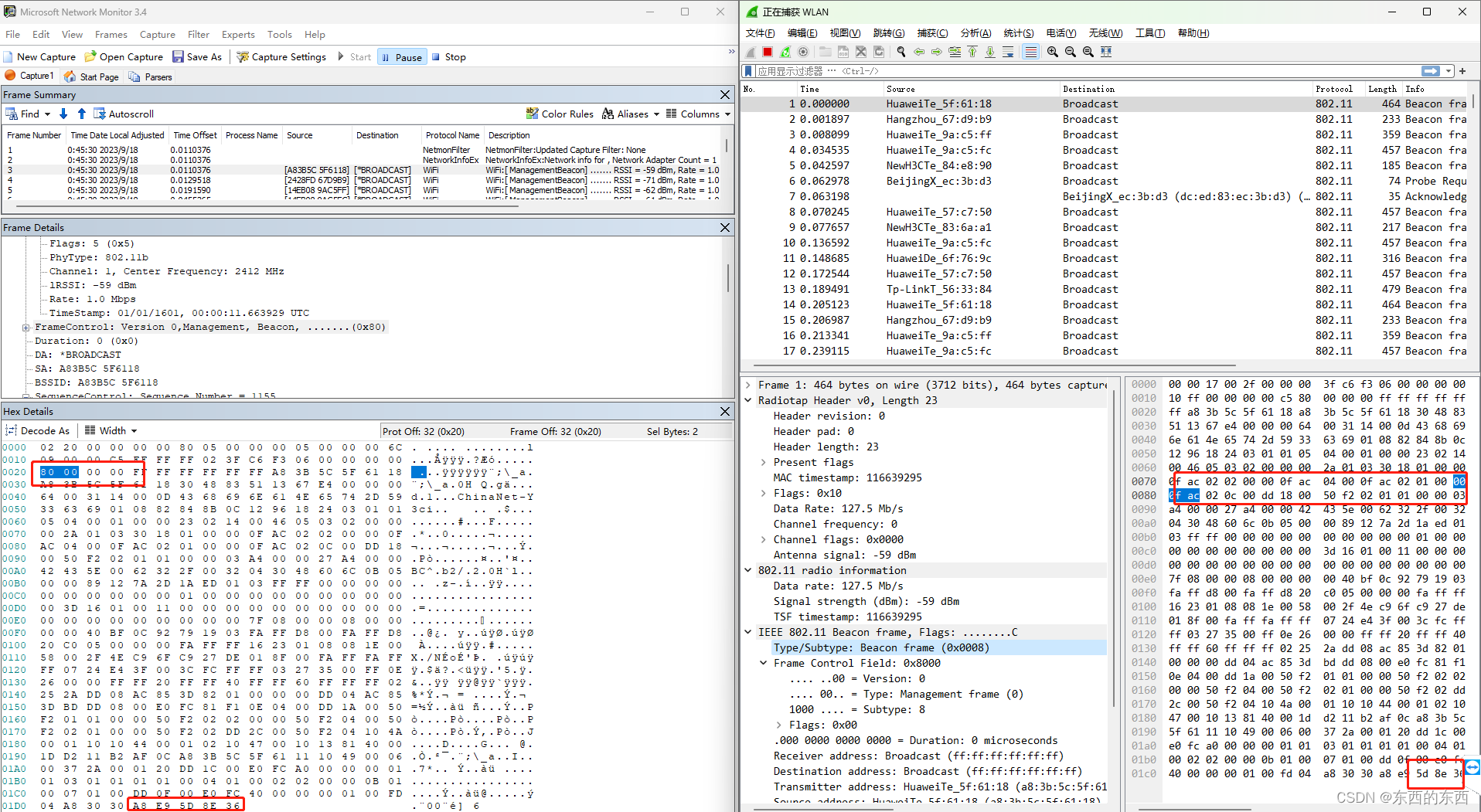Select the Tp-LinkT_56:33:84 packet row

1105,289
